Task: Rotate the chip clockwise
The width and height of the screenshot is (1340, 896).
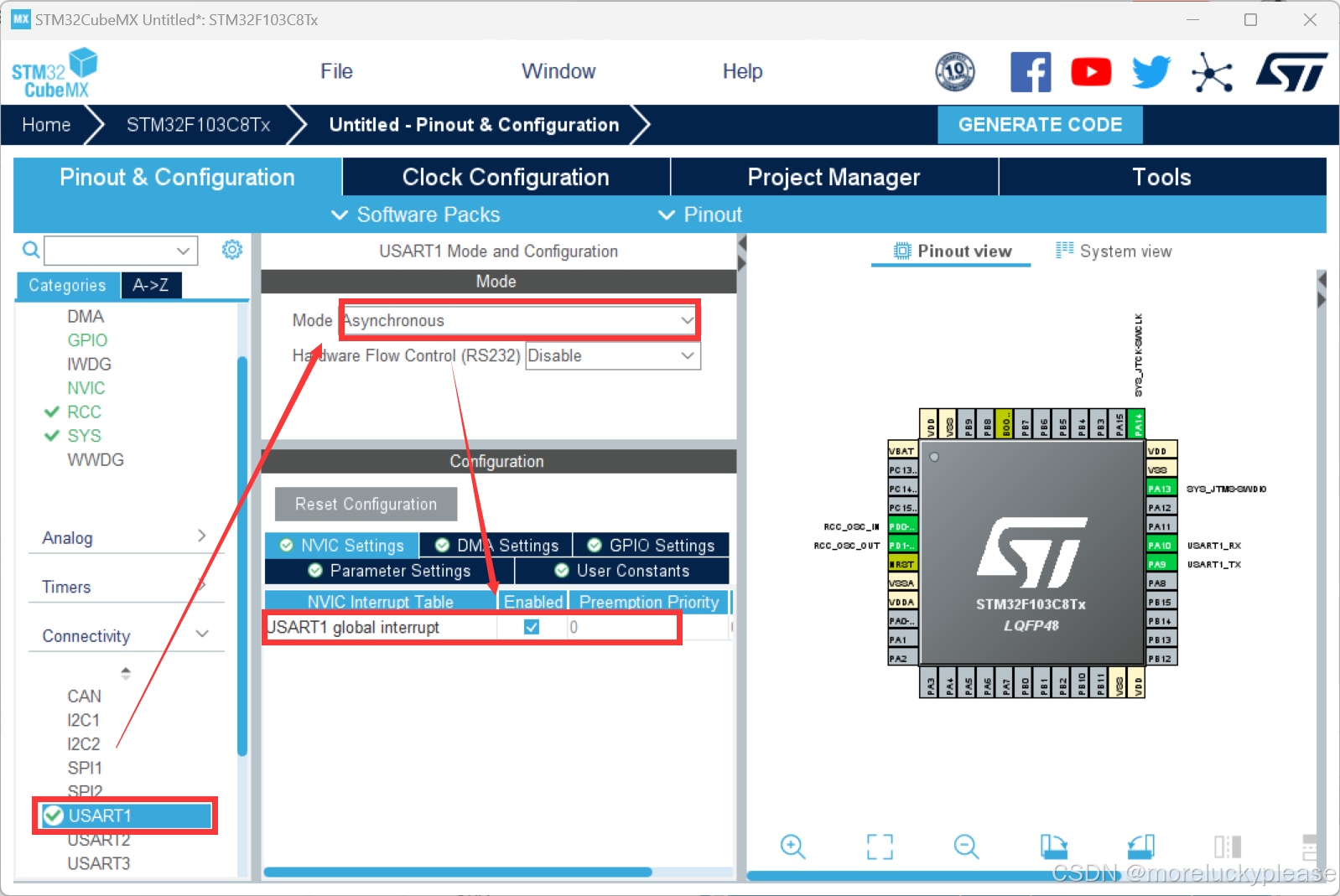Action: pos(1054,847)
